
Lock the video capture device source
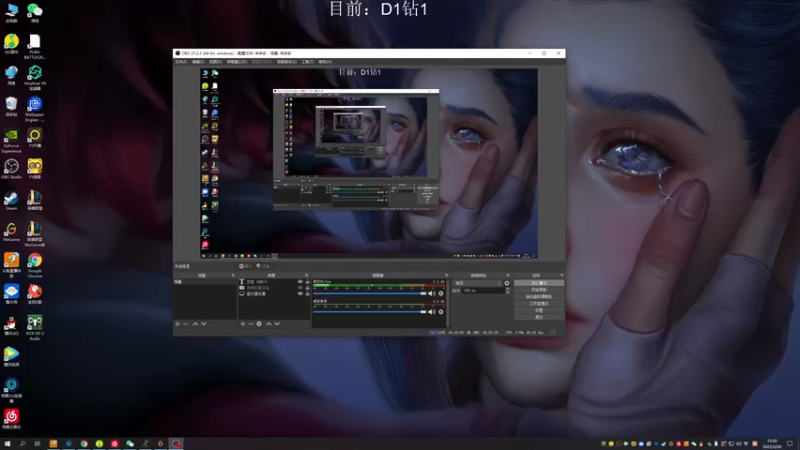coord(307,288)
